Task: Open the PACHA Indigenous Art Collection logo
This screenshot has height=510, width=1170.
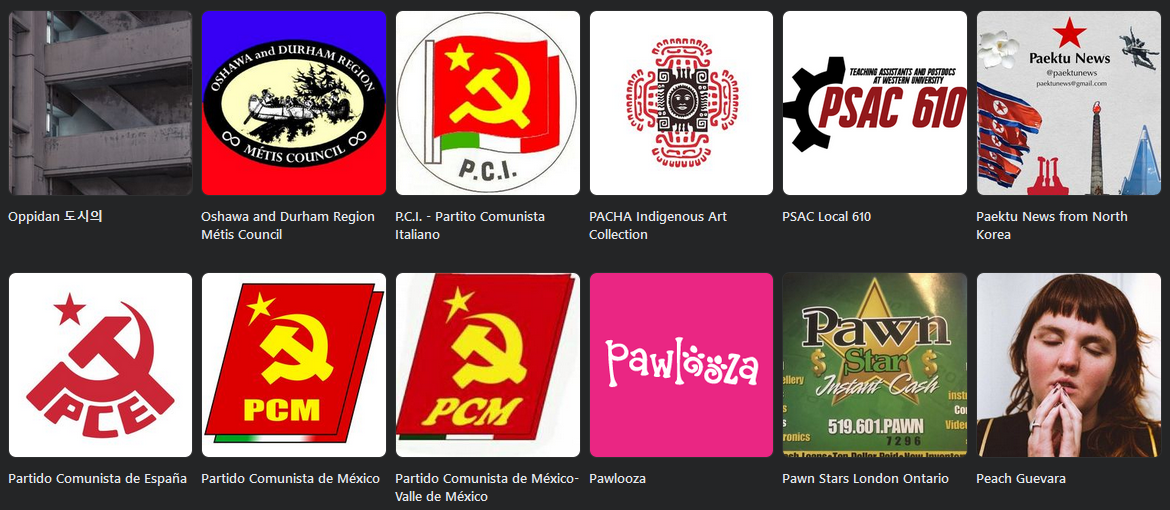Action: 681,103
